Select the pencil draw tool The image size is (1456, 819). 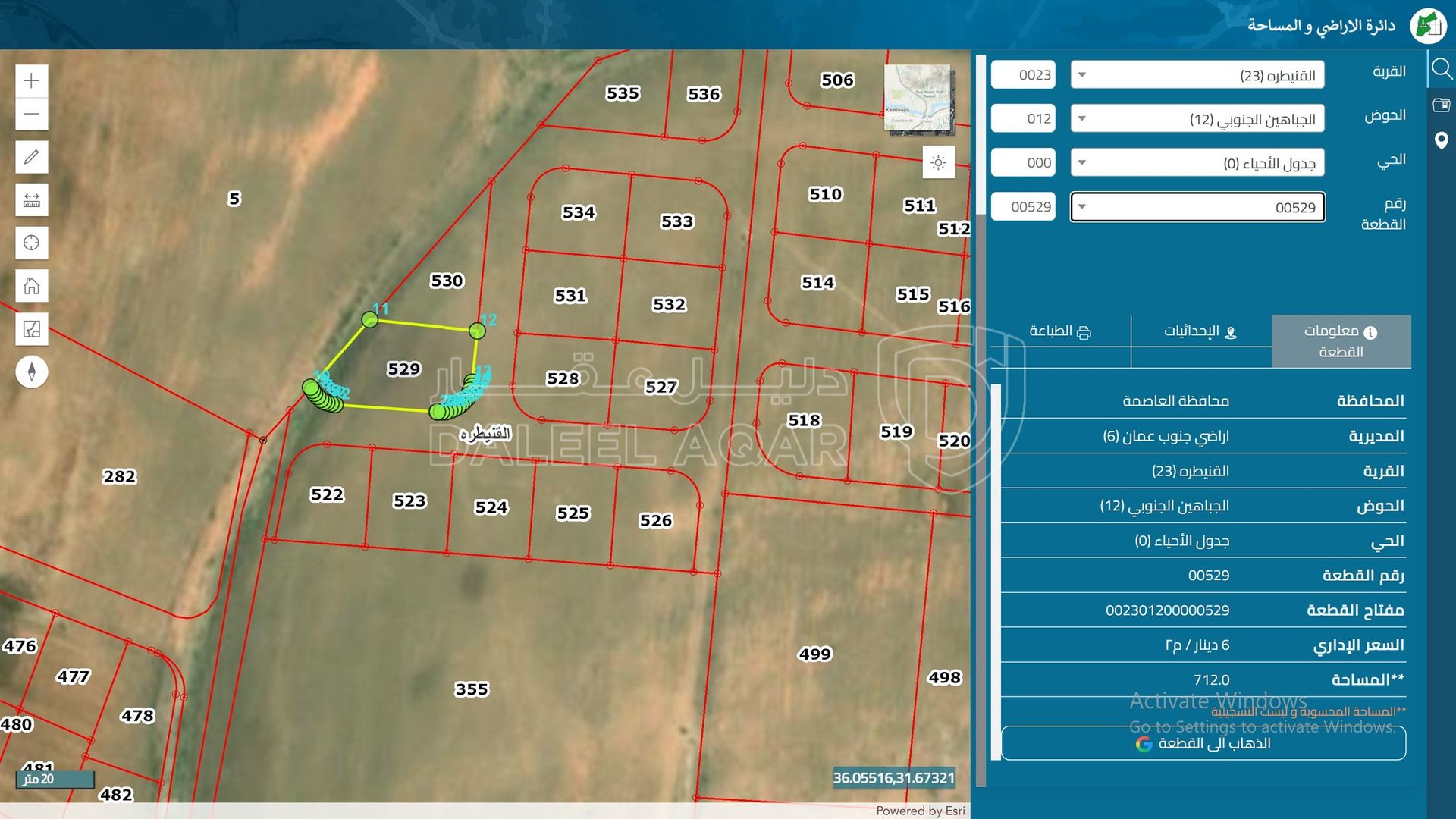[31, 157]
